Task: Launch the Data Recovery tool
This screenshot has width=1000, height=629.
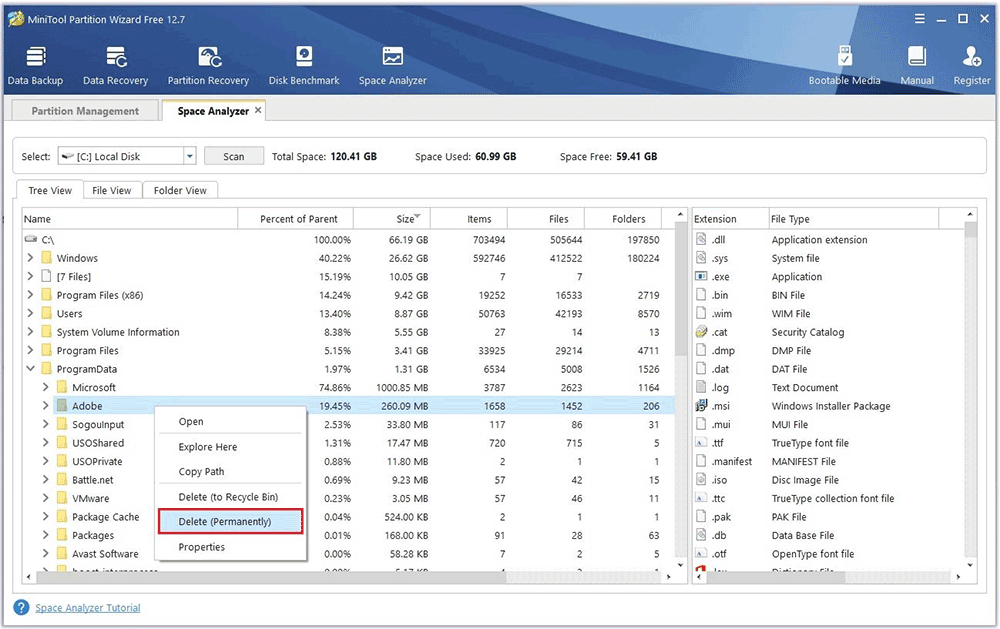Action: 115,65
